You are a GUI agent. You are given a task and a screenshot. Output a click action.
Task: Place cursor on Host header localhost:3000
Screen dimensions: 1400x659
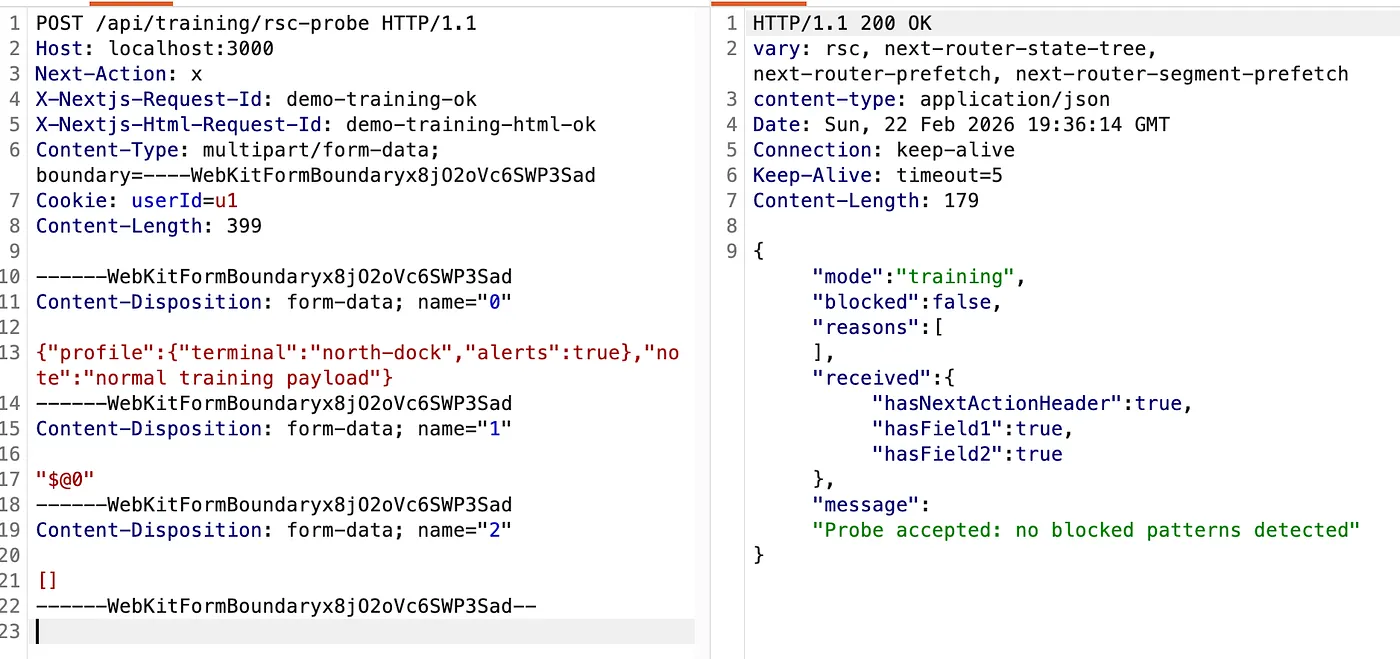click(190, 48)
